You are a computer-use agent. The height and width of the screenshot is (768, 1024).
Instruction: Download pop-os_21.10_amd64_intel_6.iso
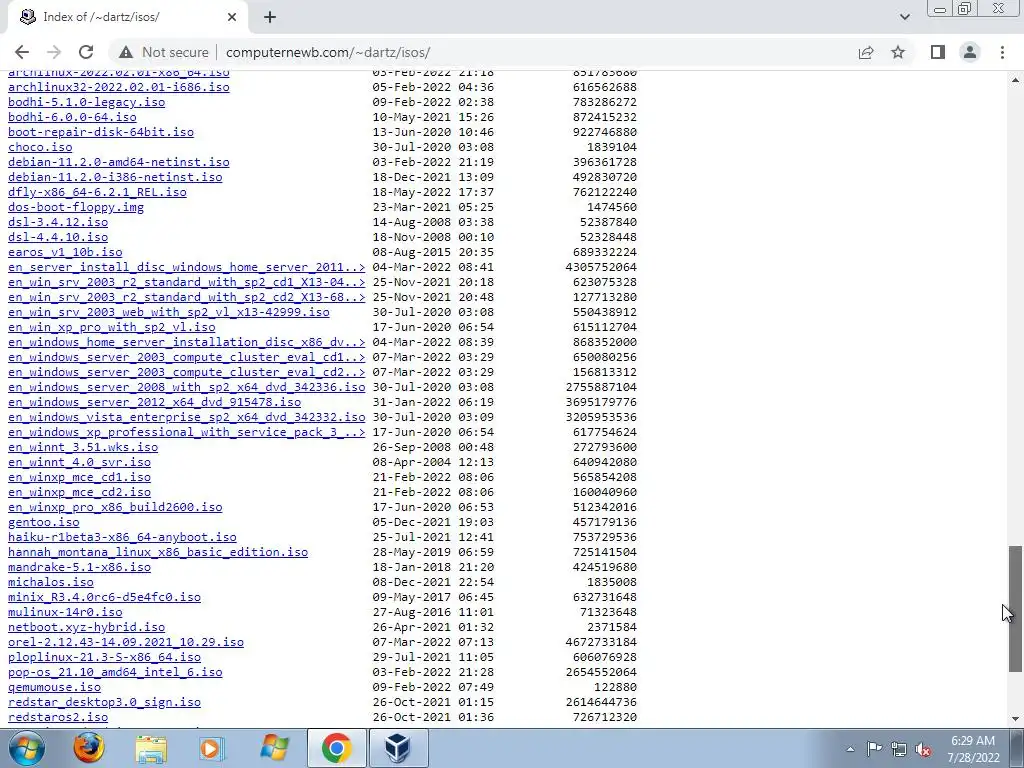(115, 673)
